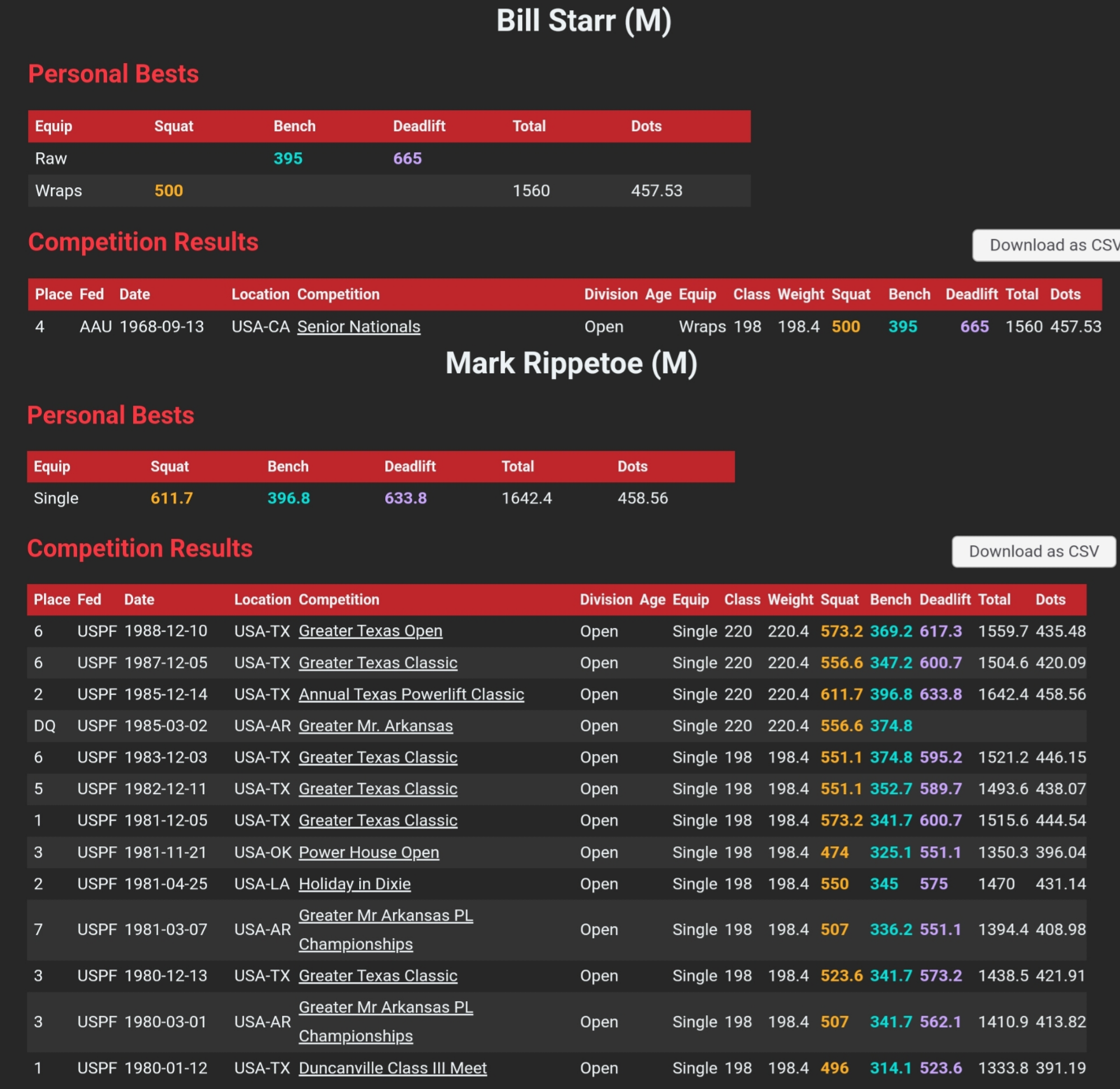This screenshot has height=1089, width=1120.
Task: Open the Senior Nationals competition link
Action: pos(358,327)
